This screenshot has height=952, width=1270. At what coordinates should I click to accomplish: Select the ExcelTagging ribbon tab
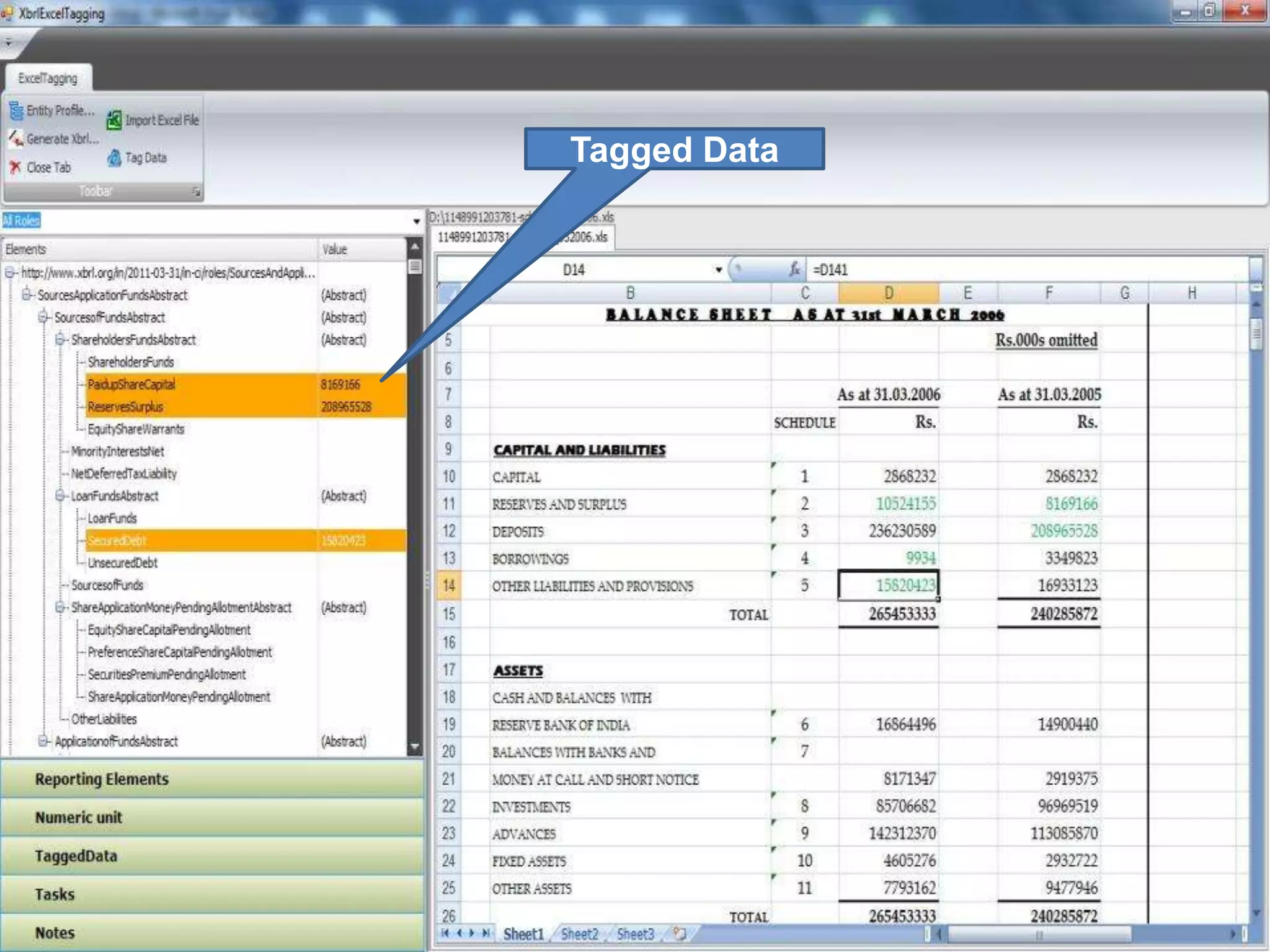pyautogui.click(x=48, y=78)
